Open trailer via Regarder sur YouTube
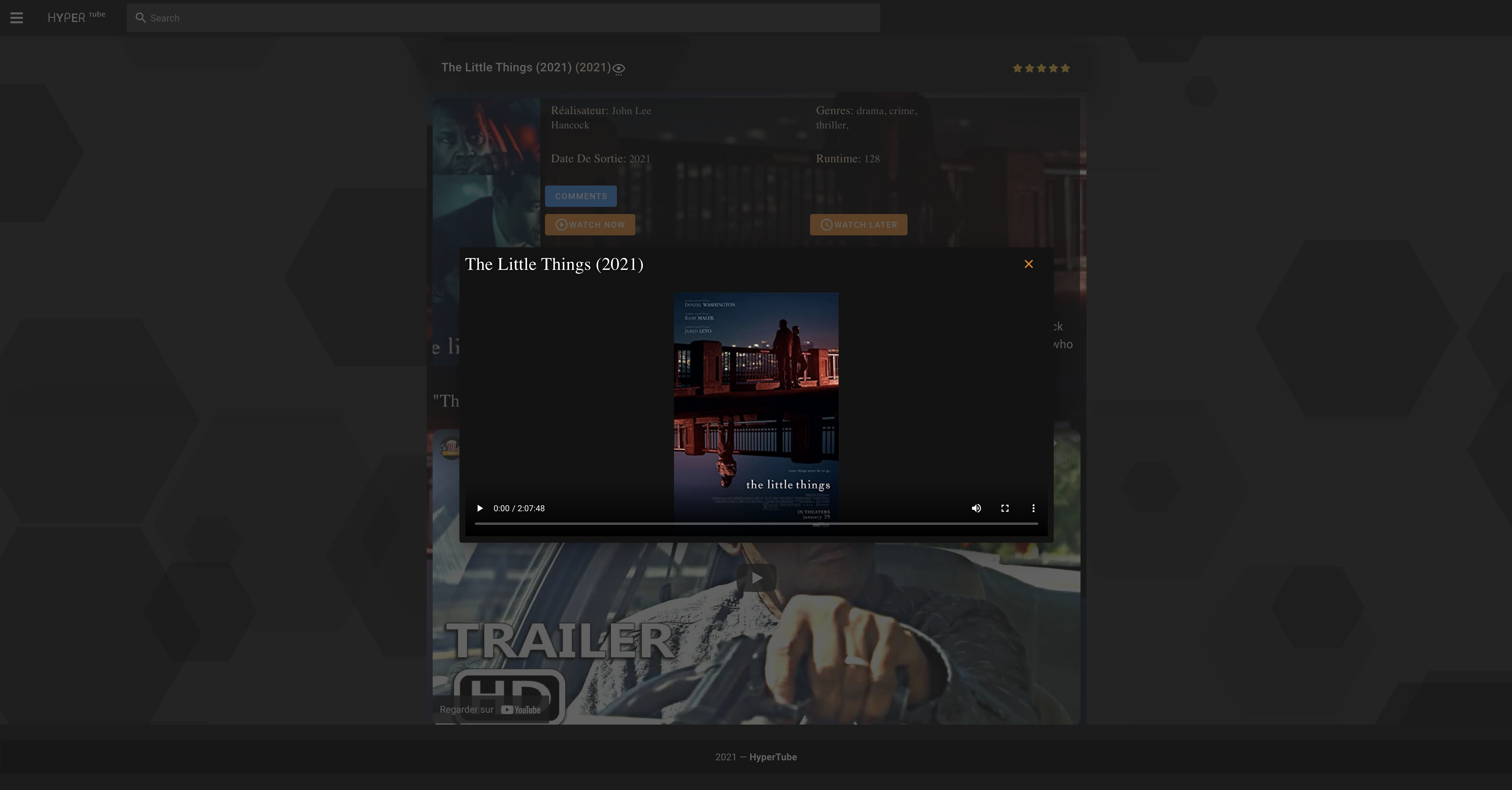 pyautogui.click(x=490, y=709)
